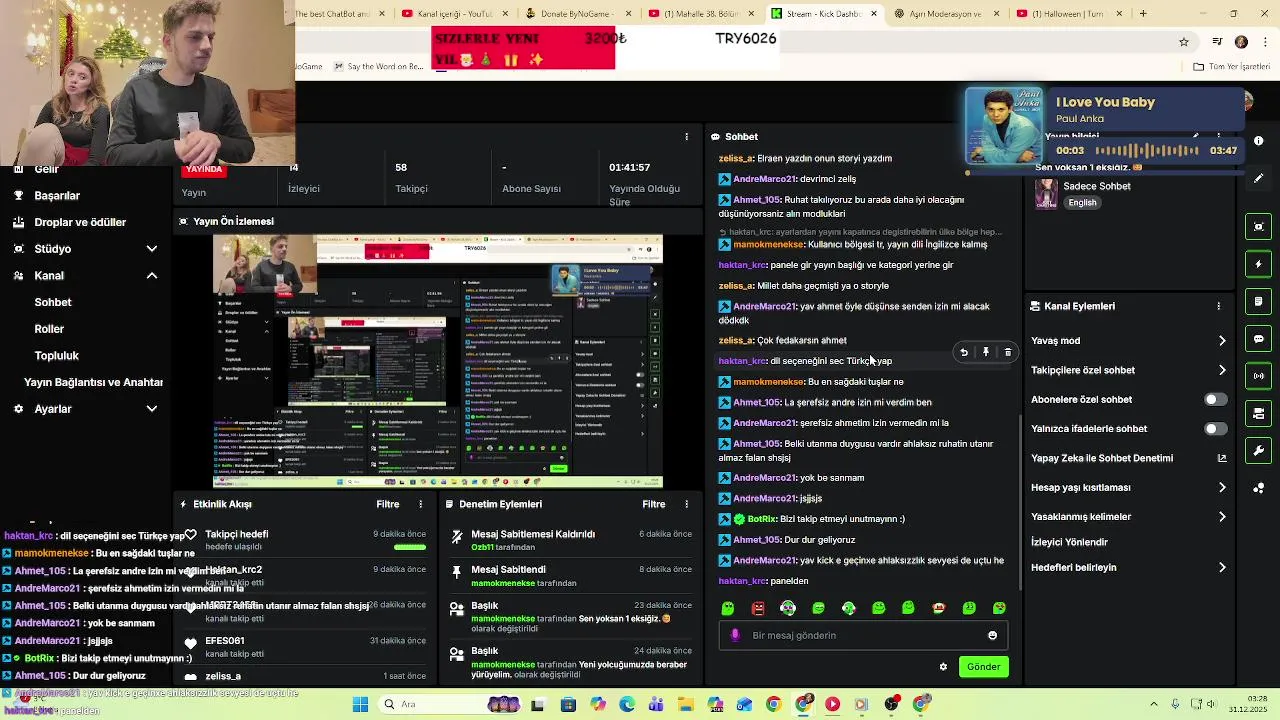Click the three-dots cluster icon in sidebar
1280x720 pixels.
click(x=1259, y=488)
